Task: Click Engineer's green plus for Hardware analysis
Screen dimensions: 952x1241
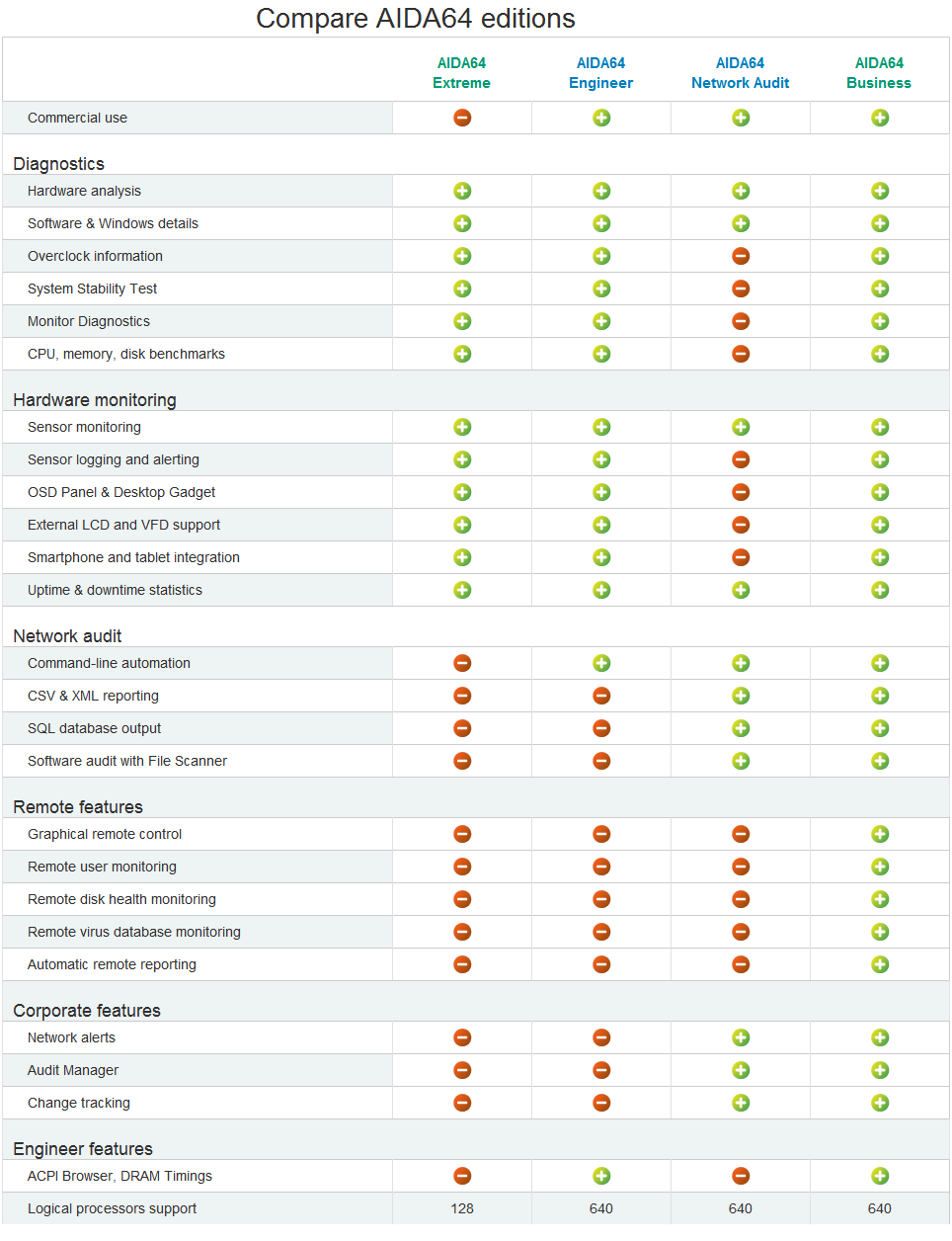Action: pyautogui.click(x=601, y=191)
